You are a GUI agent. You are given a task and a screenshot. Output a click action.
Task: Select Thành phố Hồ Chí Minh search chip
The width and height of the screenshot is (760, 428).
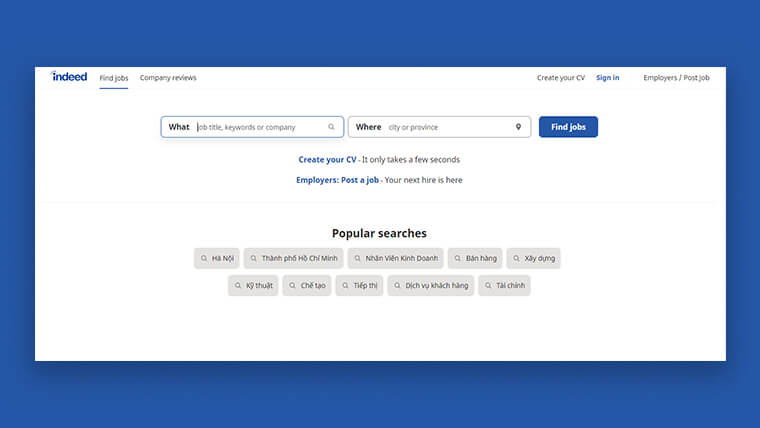coord(294,258)
